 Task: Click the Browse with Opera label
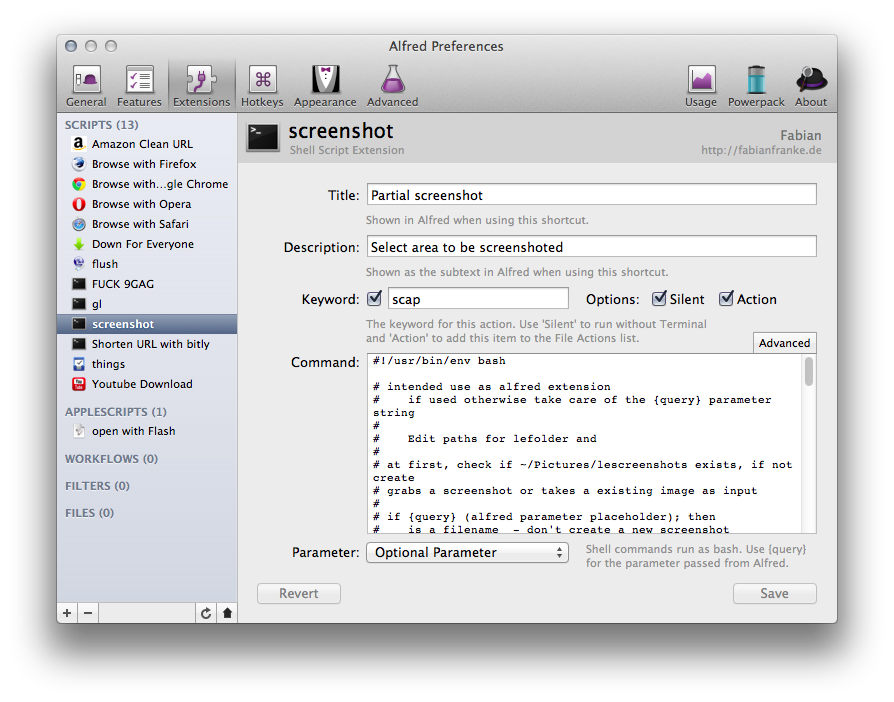pyautogui.click(x=141, y=204)
